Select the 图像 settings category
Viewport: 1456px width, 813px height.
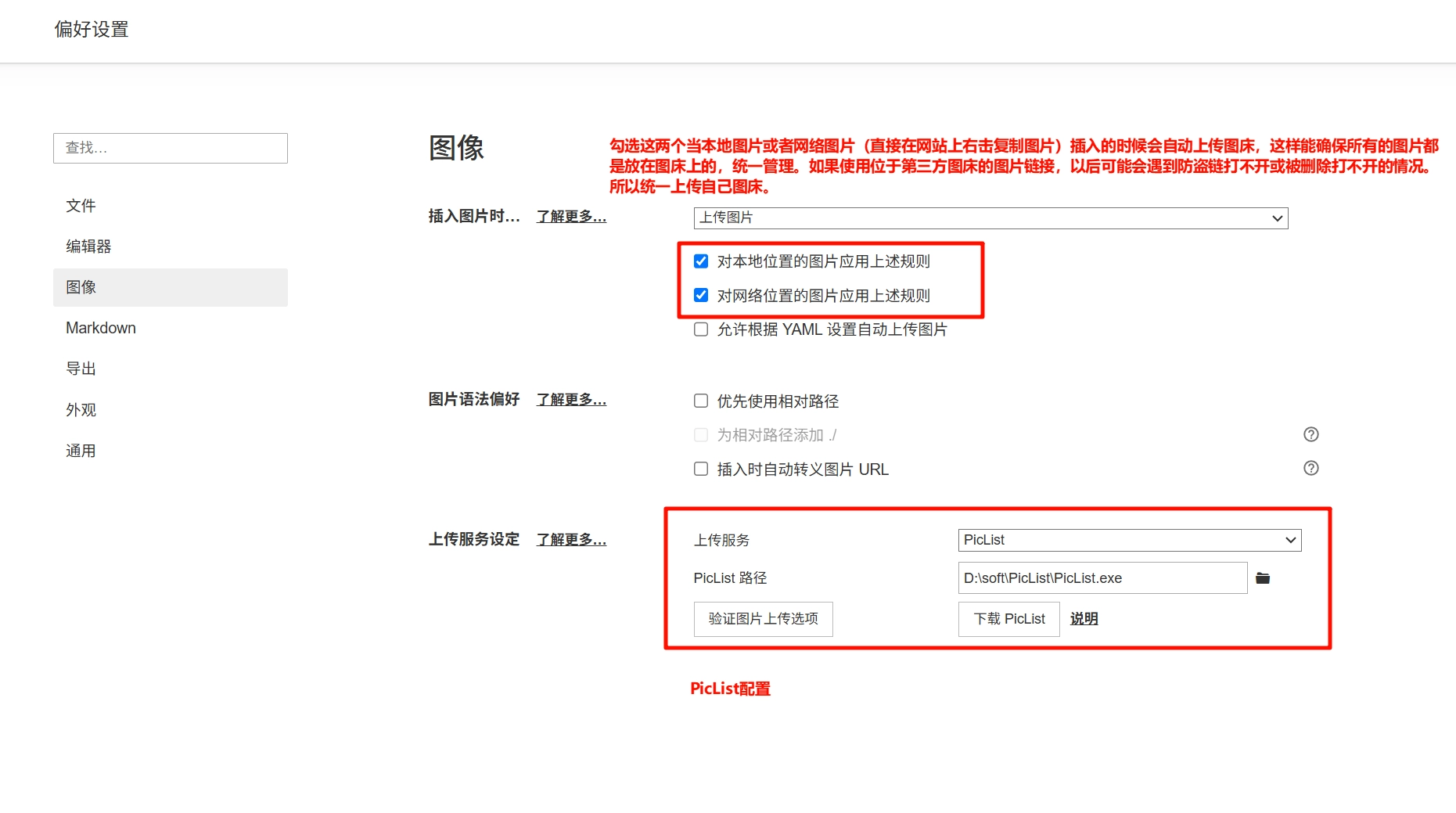coord(171,287)
